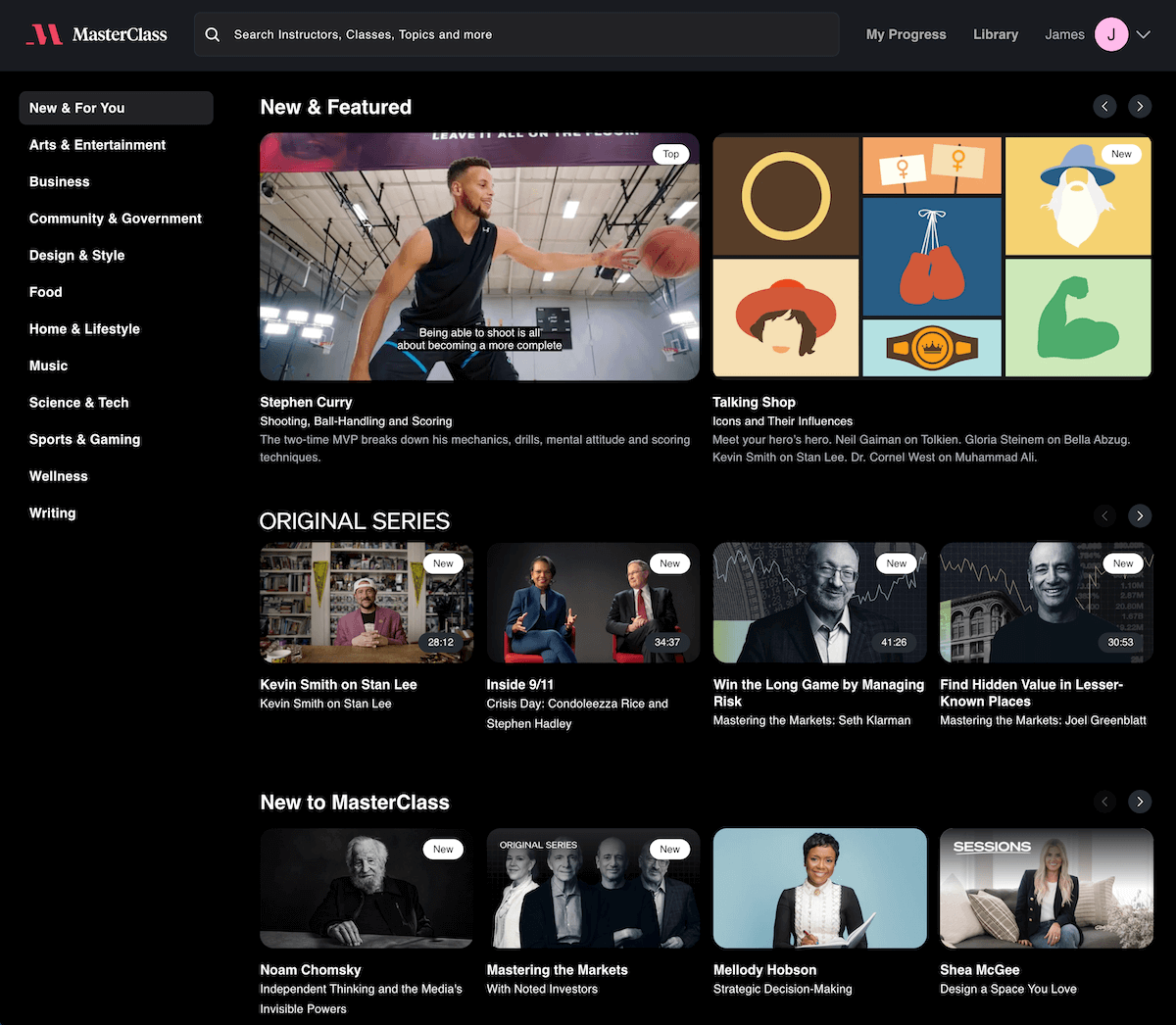Click the New & Featured heading
Image resolution: width=1176 pixels, height=1025 pixels.
click(x=336, y=108)
